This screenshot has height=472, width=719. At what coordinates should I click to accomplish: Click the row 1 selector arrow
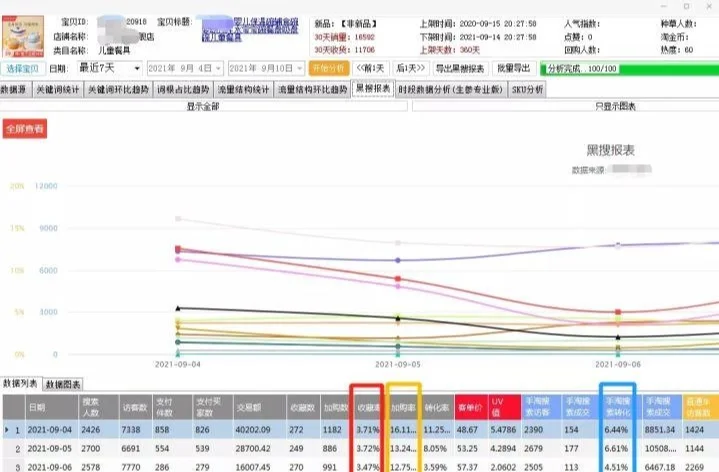coord(6,430)
